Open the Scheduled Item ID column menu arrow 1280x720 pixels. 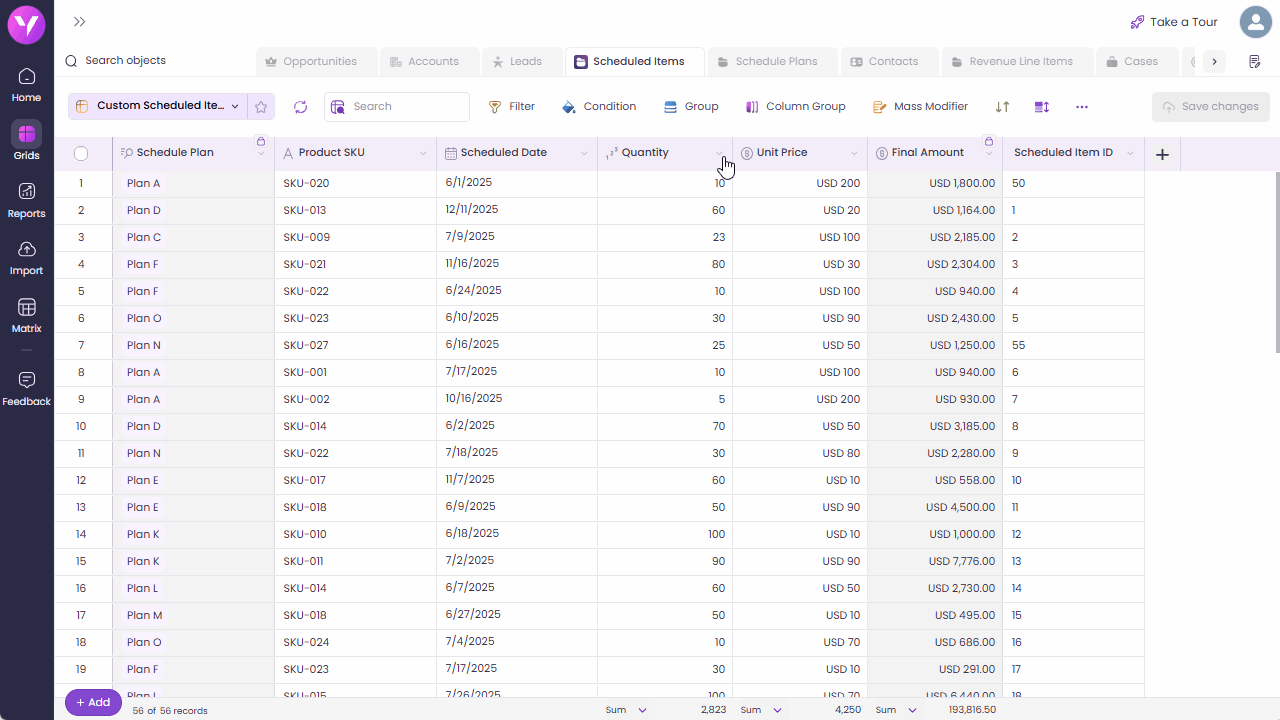pyautogui.click(x=1130, y=154)
